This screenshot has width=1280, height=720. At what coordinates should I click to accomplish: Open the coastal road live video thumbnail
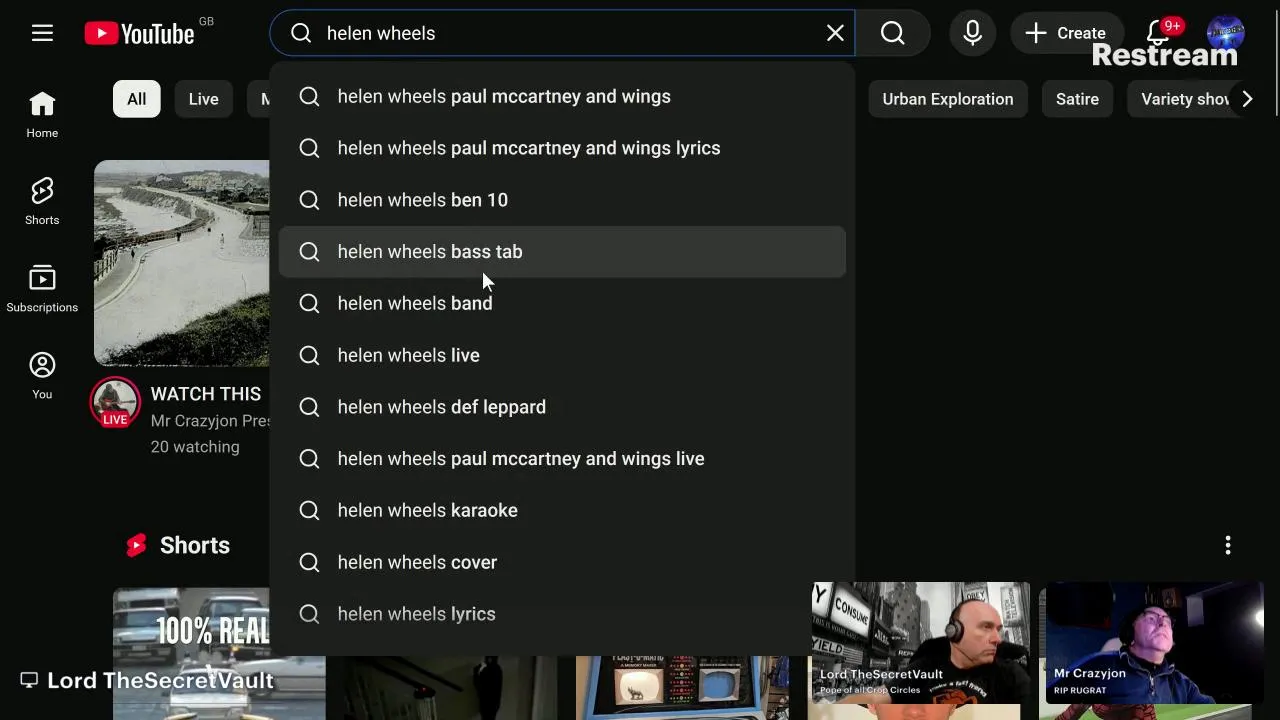coord(181,263)
